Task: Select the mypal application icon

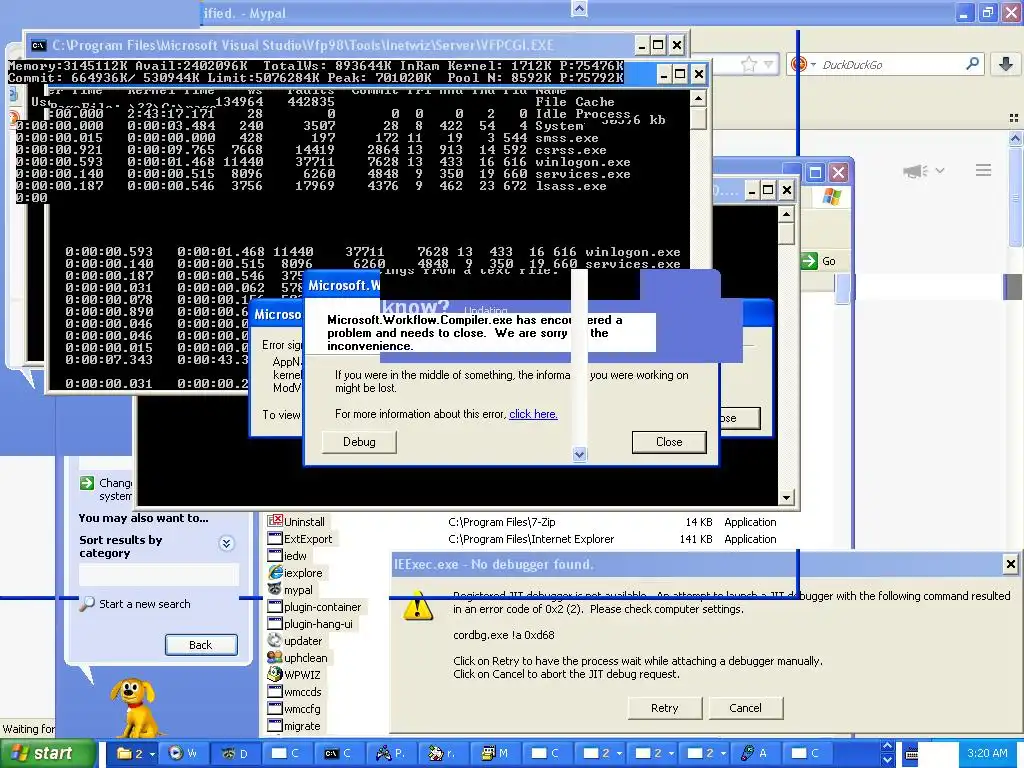Action: (274, 590)
